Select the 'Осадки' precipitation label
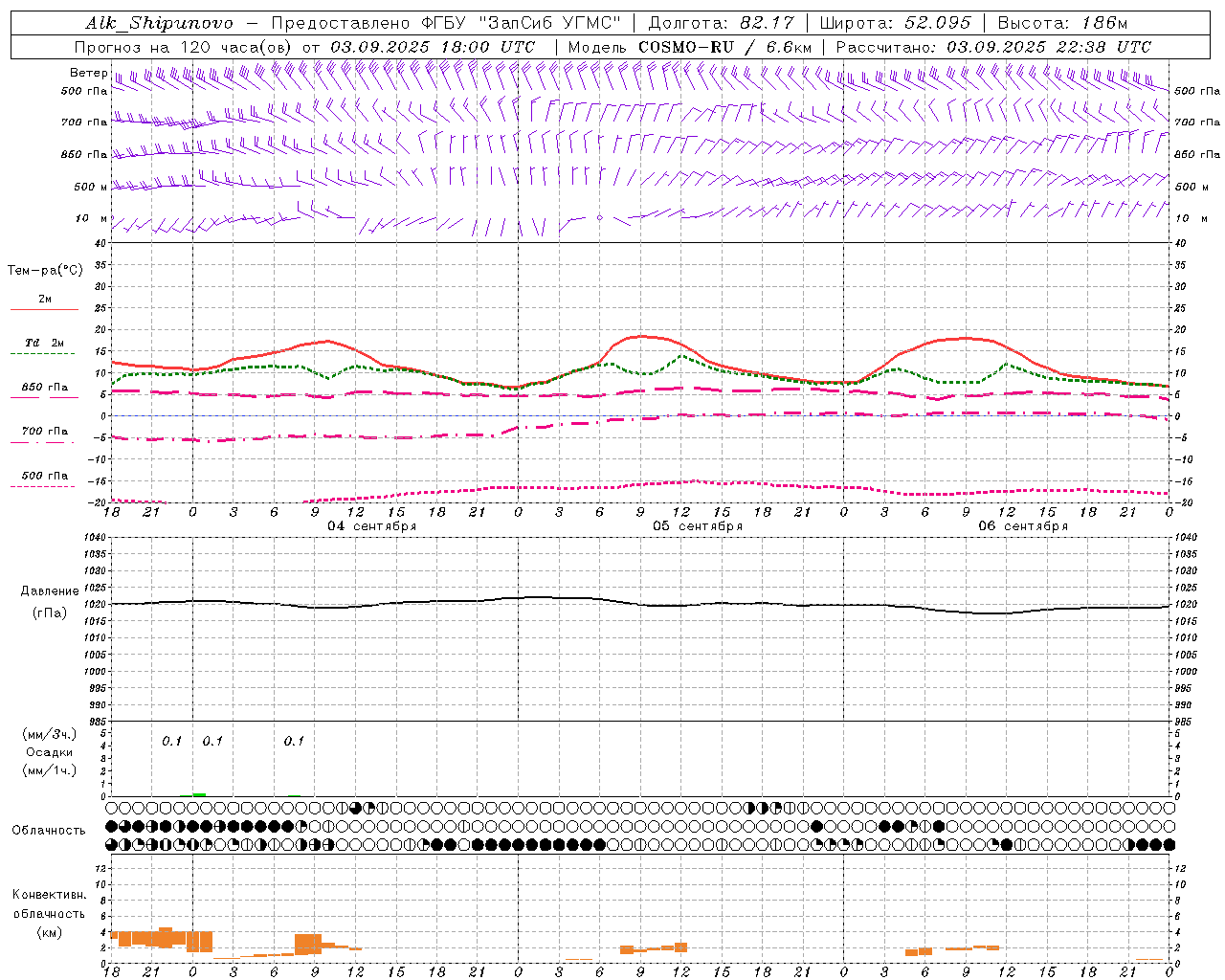 click(x=50, y=752)
